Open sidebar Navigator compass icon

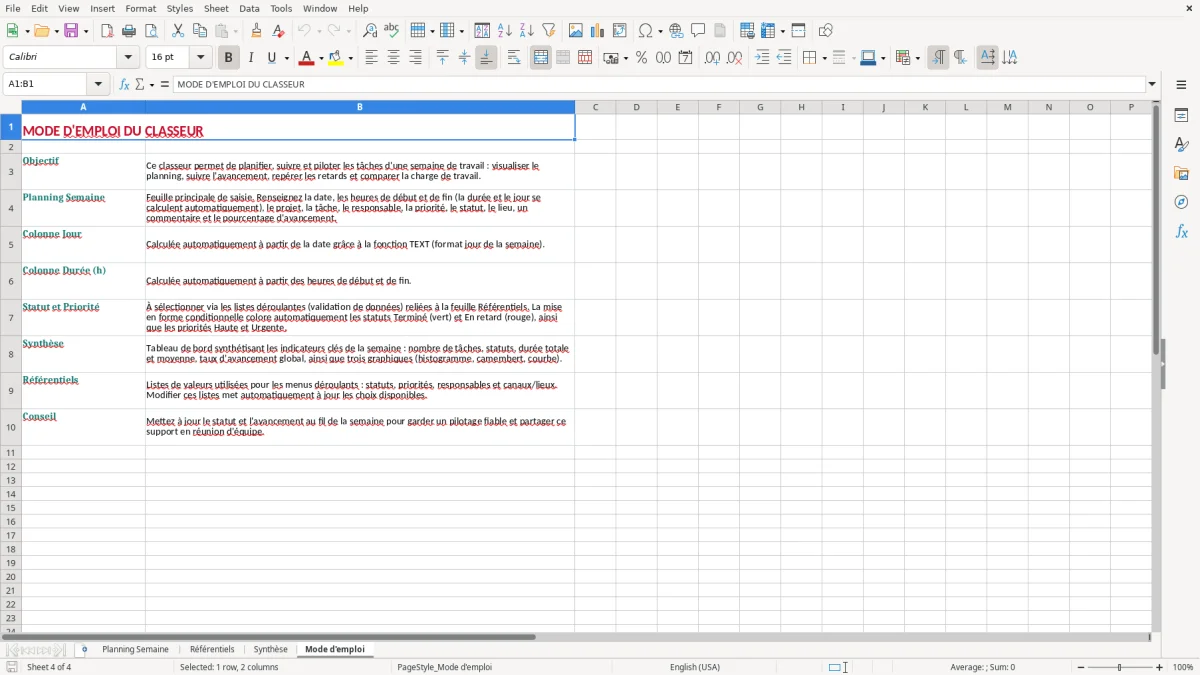pos(1181,202)
